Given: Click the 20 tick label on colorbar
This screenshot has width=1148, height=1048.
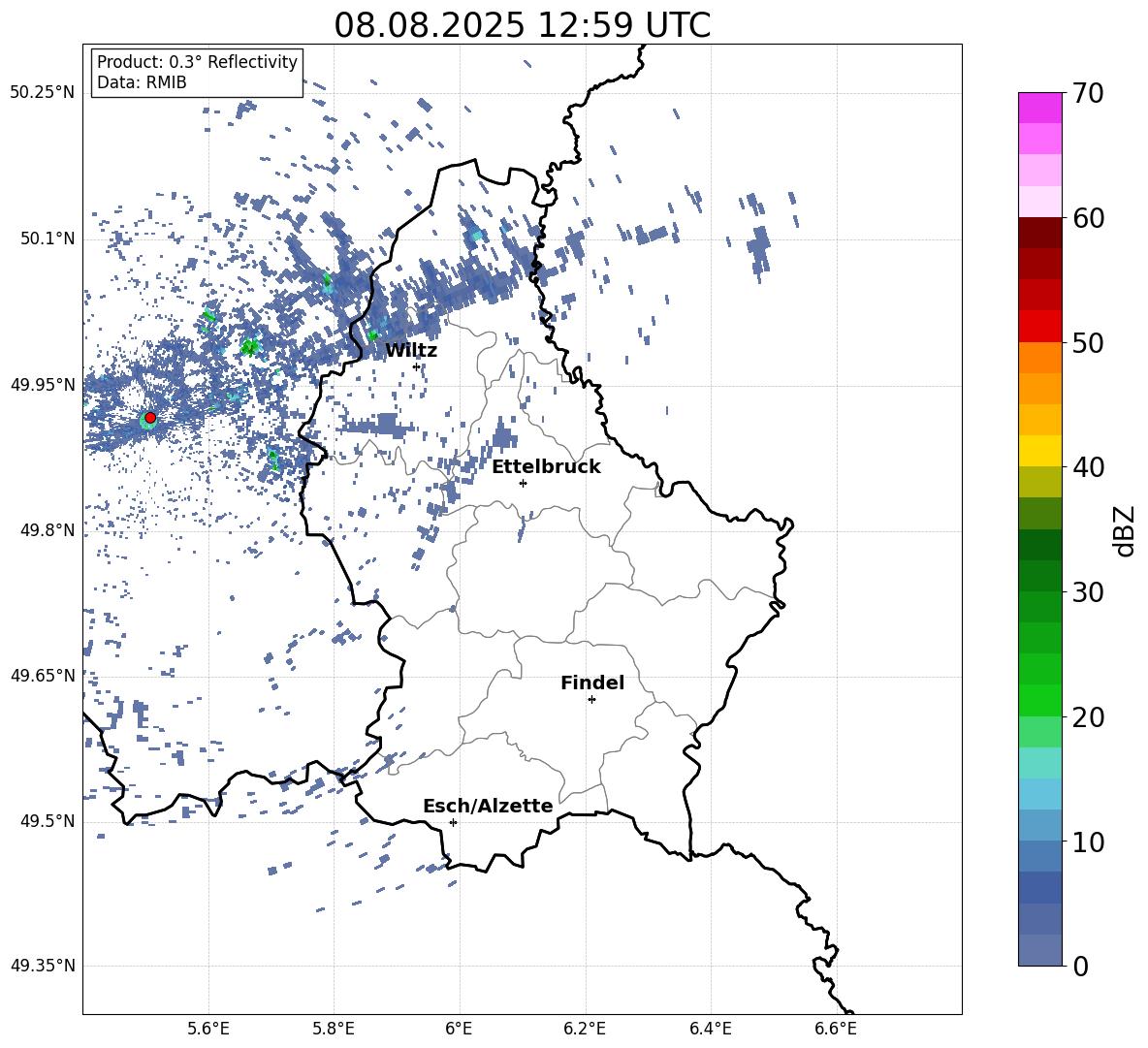Looking at the screenshot, I should pyautogui.click(x=1088, y=717).
